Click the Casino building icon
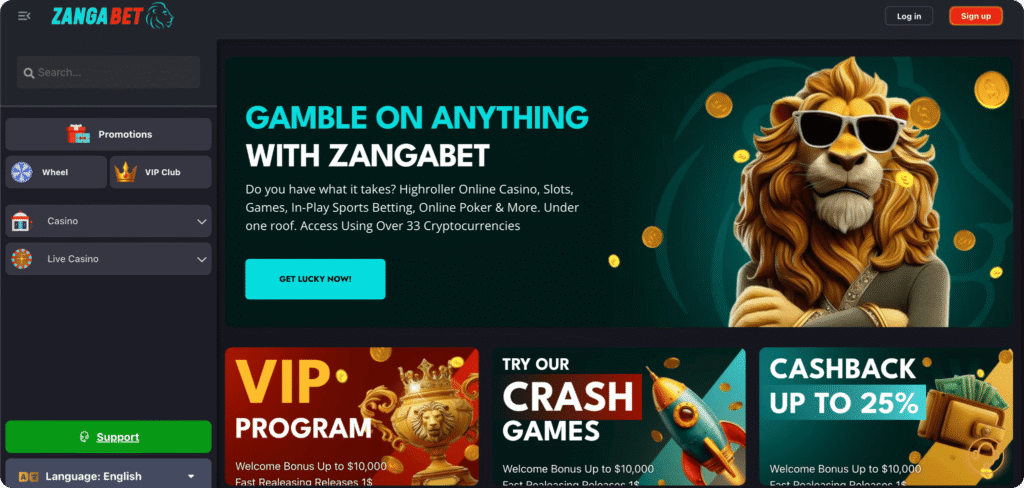Image resolution: width=1024 pixels, height=488 pixels. [21, 221]
